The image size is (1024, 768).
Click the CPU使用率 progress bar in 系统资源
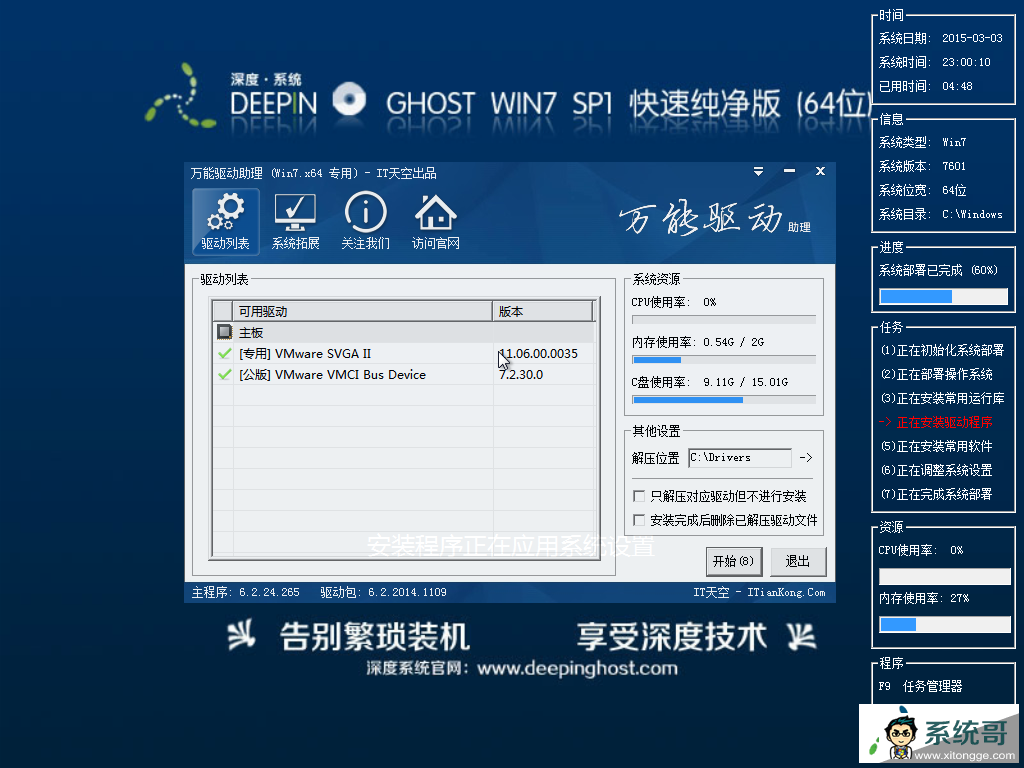tap(724, 320)
